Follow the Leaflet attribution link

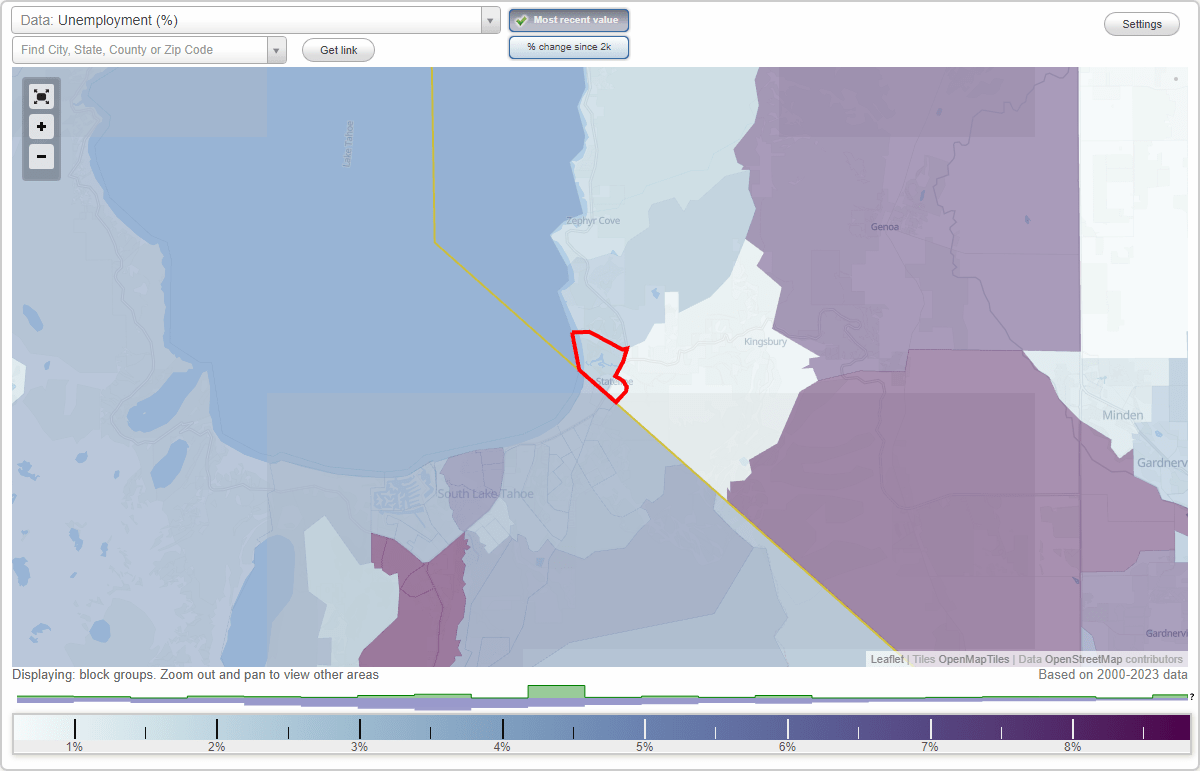point(886,659)
